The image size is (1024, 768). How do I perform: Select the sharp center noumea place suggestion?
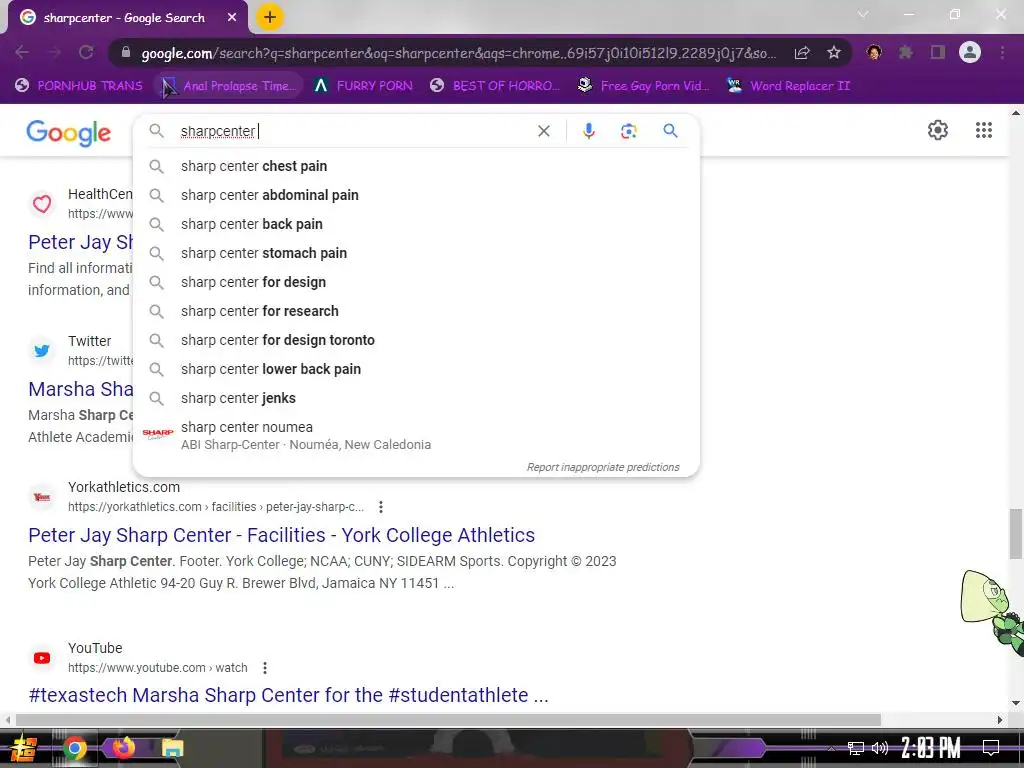point(416,435)
